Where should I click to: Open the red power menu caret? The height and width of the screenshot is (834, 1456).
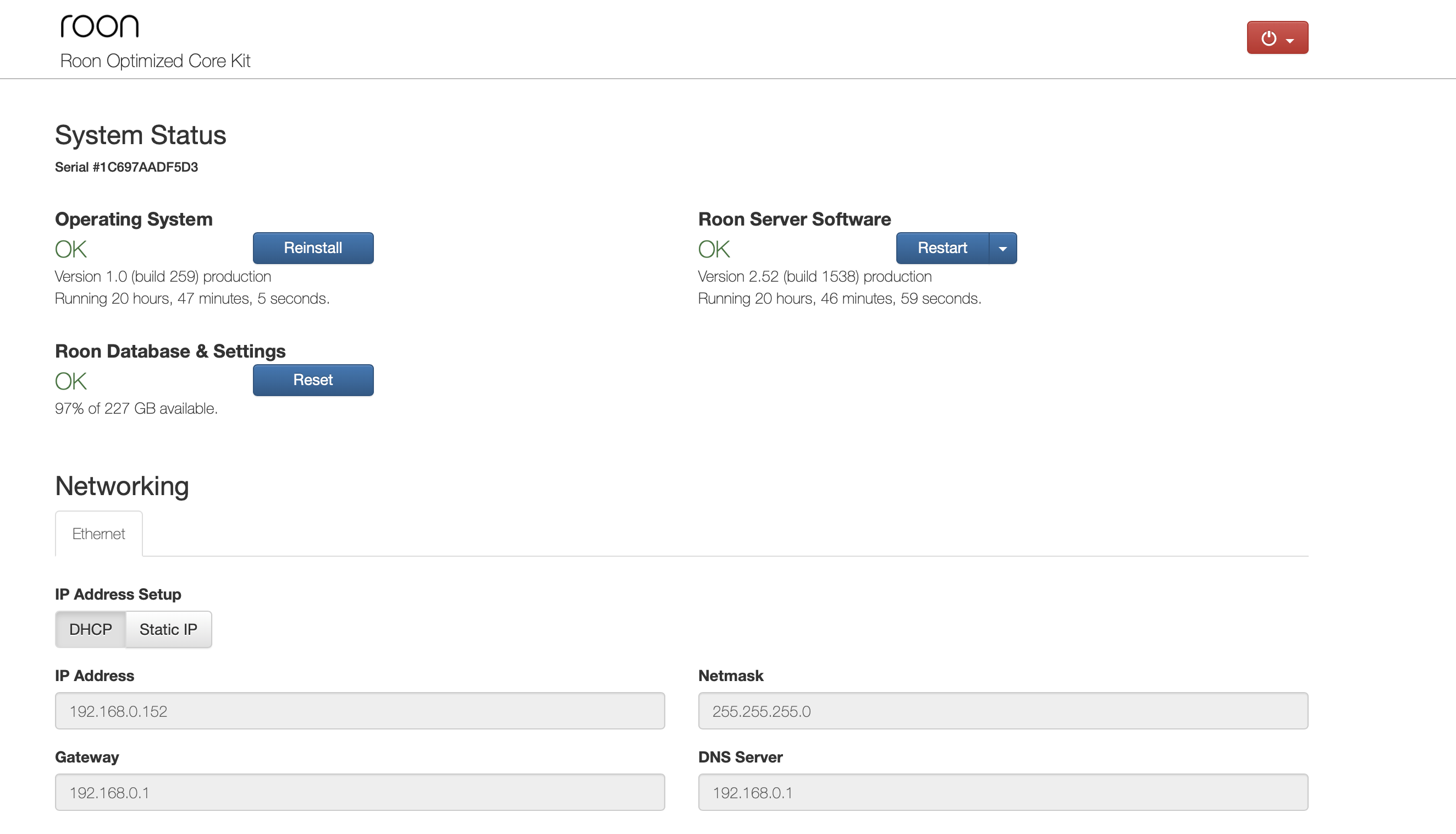point(1290,40)
